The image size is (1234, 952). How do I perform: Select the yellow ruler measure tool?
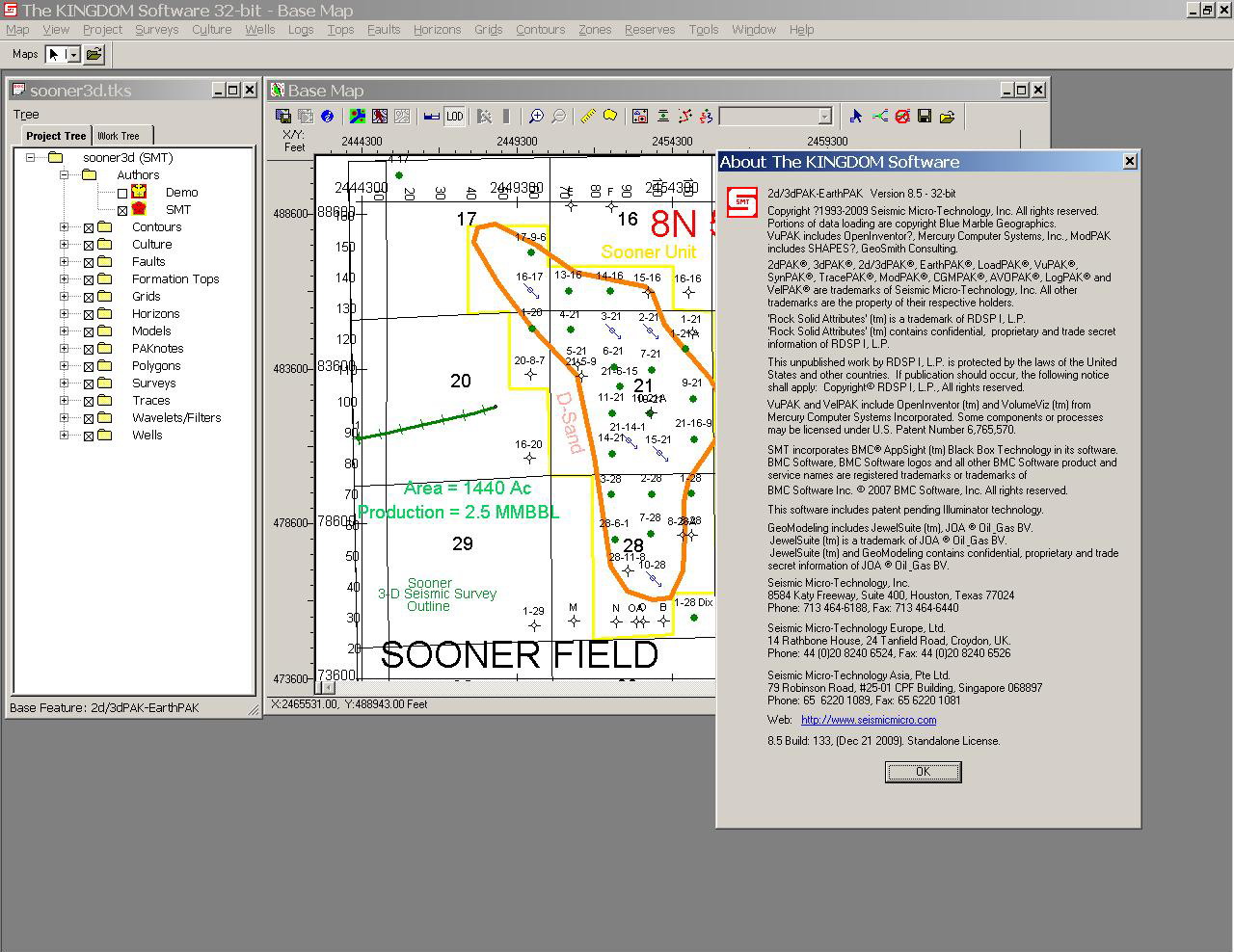coord(588,117)
